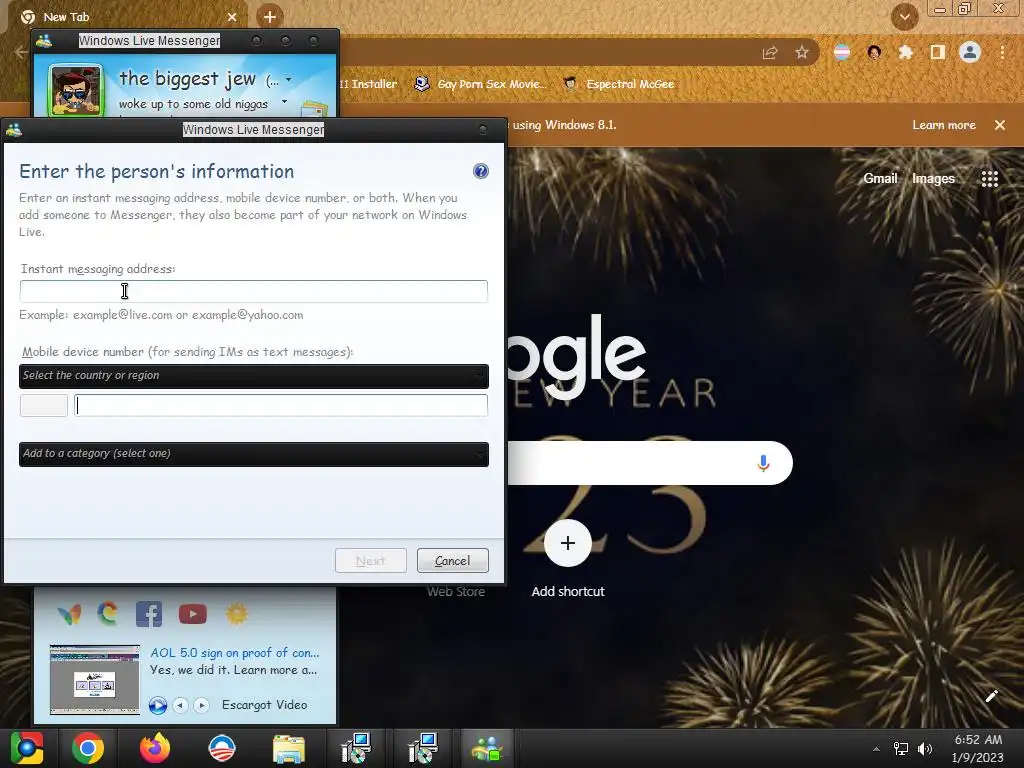Click the Cancel button
This screenshot has height=768, width=1024.
coord(453,561)
